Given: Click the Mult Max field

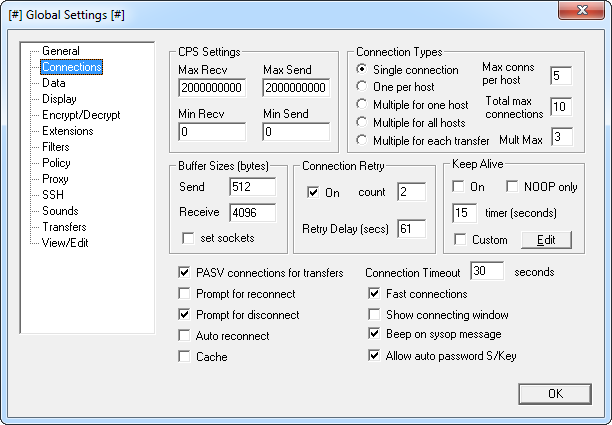Looking at the screenshot, I should [562, 137].
